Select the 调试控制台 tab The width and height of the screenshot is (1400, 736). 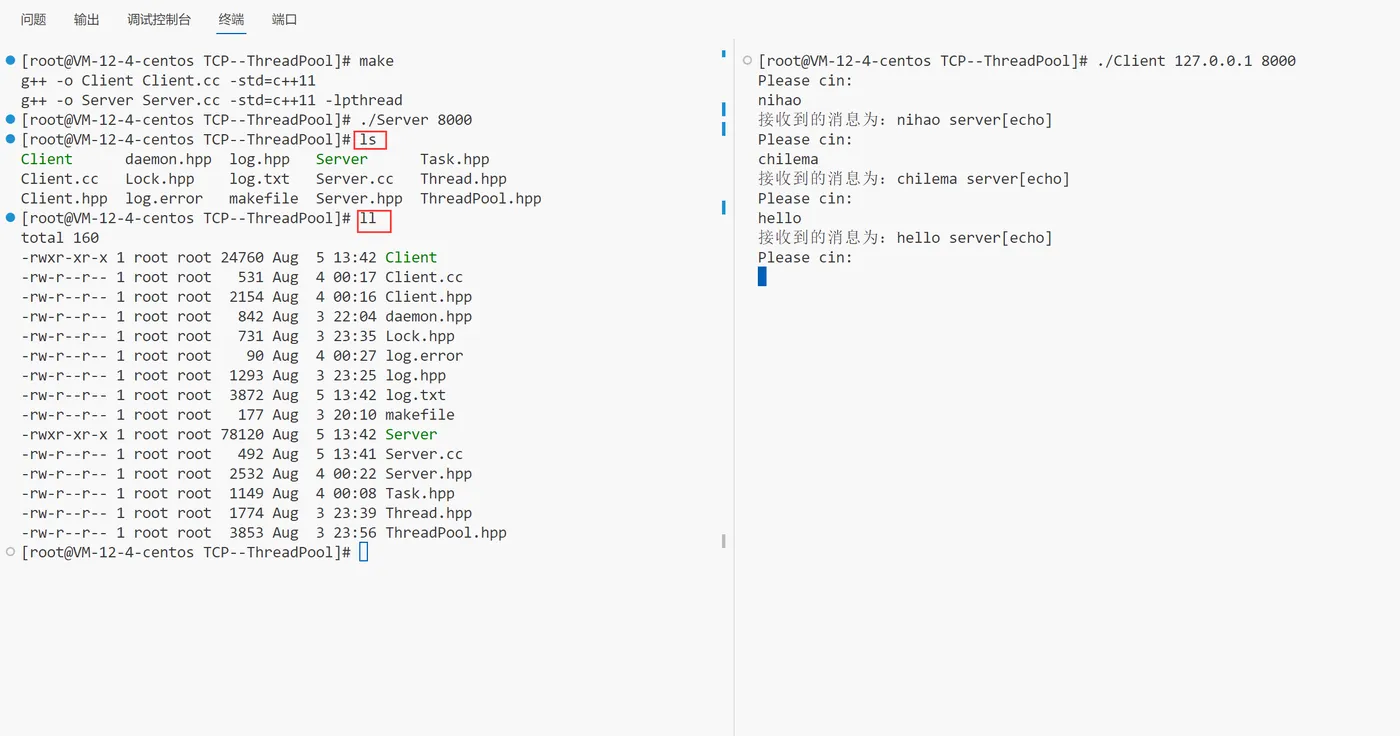point(160,20)
